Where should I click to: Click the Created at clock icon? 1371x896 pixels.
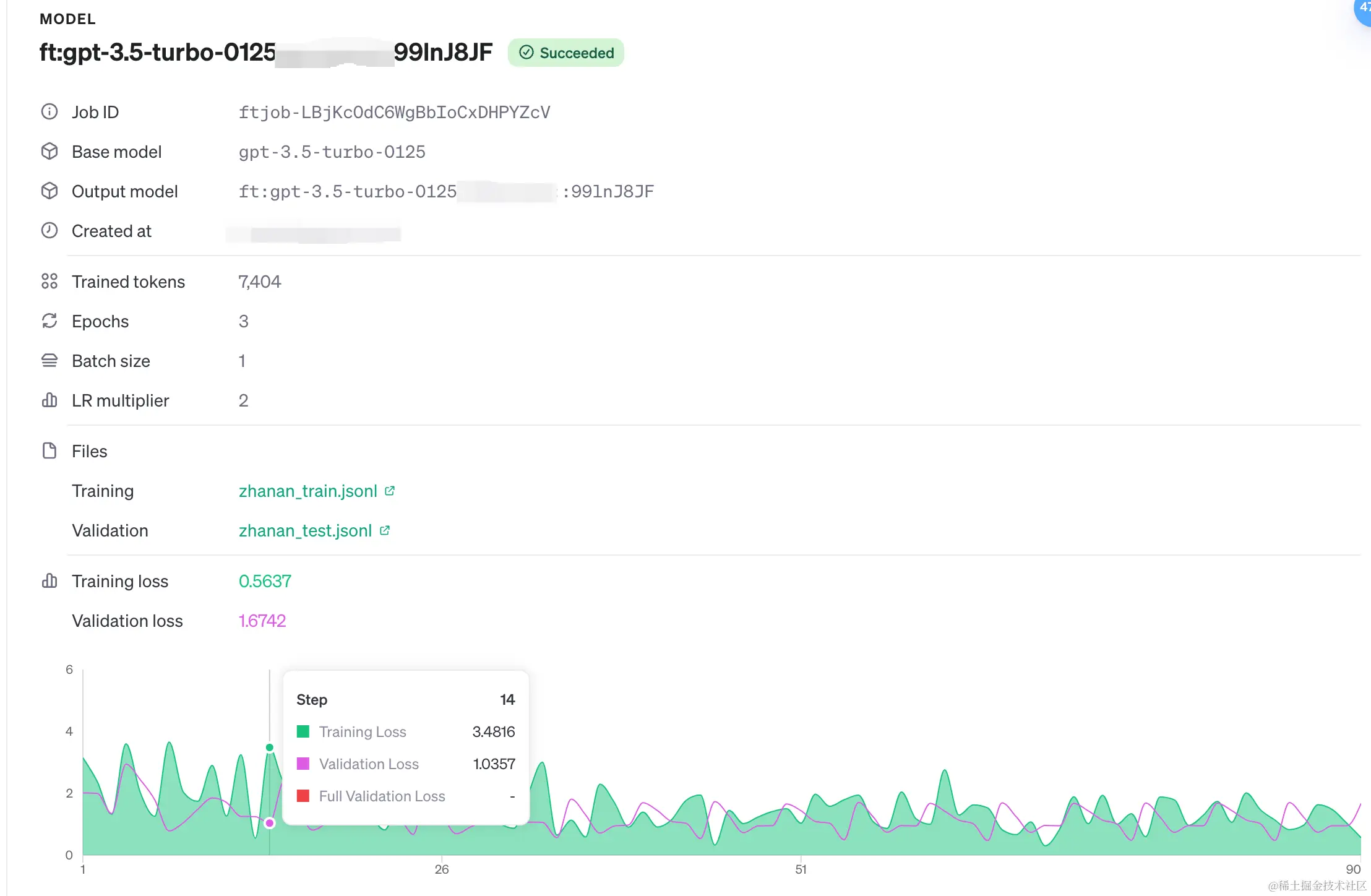pos(49,231)
